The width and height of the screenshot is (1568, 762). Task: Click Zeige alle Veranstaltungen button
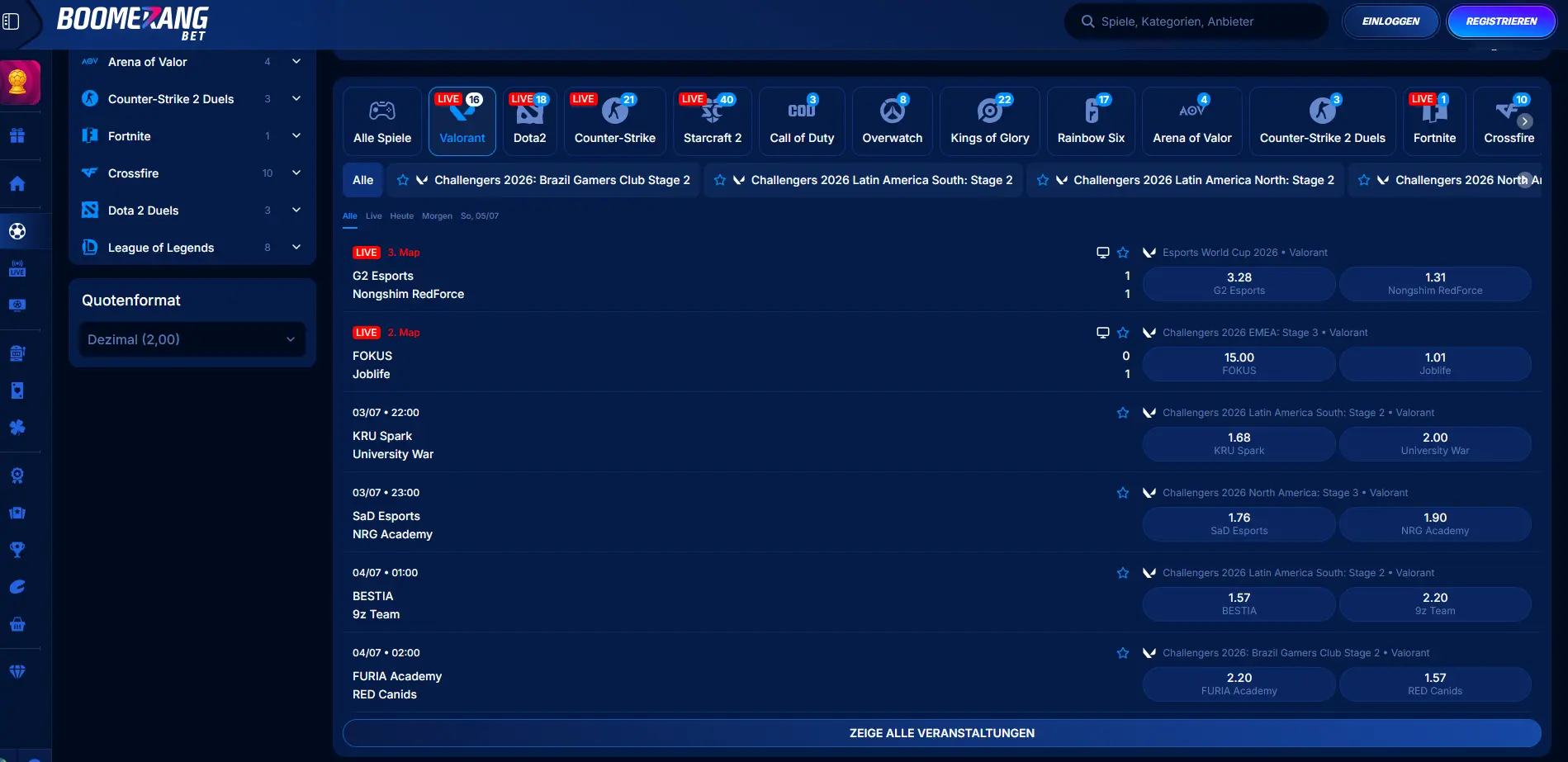(942, 733)
